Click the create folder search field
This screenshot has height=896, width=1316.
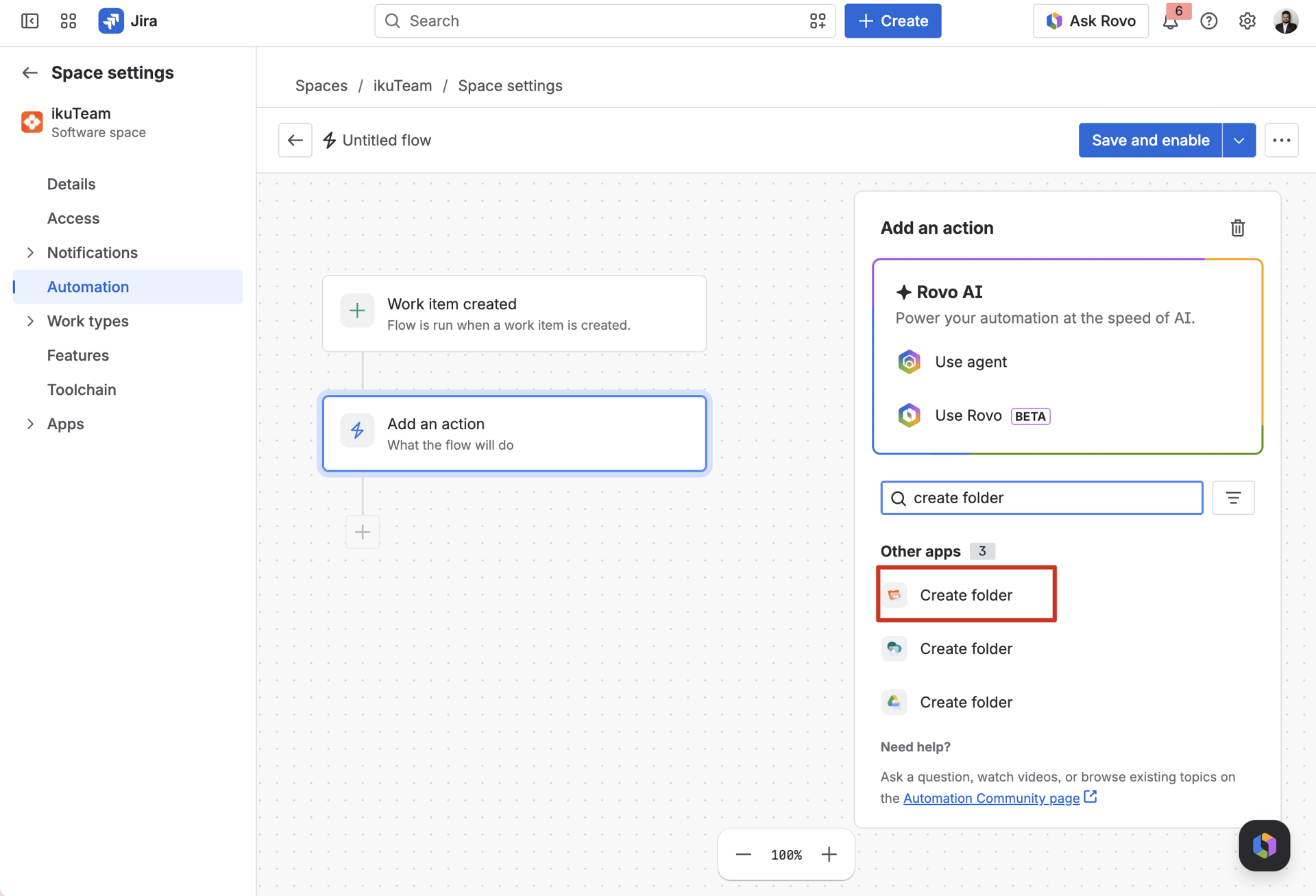click(1041, 498)
